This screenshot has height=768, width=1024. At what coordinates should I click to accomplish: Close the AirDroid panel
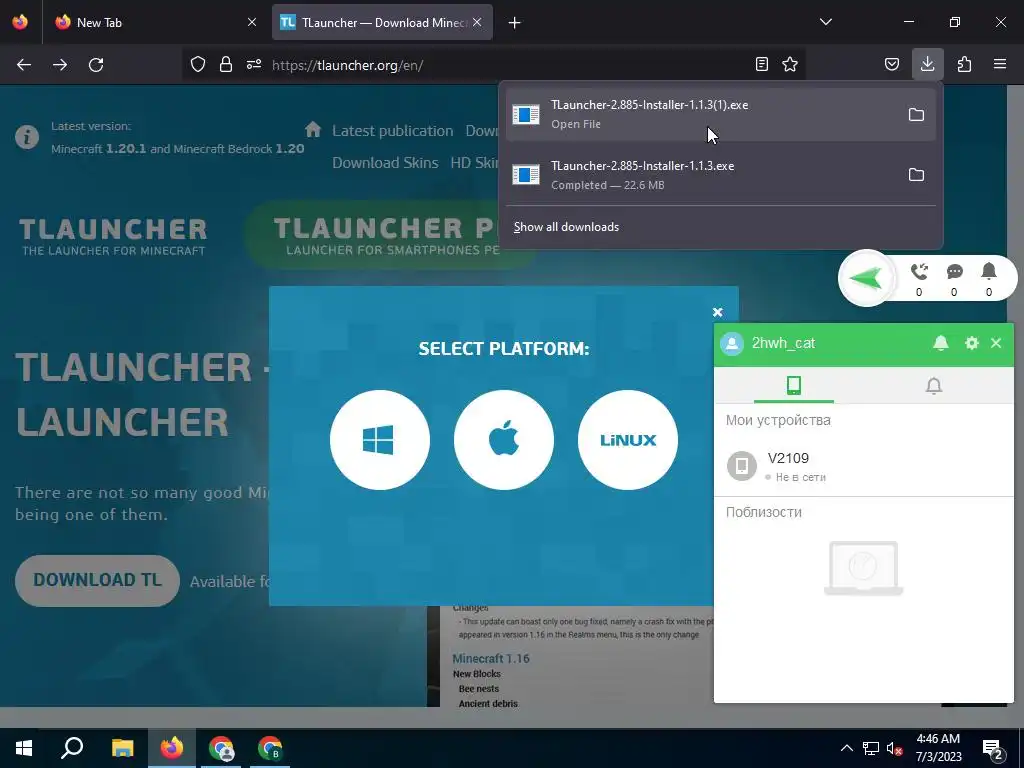click(996, 343)
